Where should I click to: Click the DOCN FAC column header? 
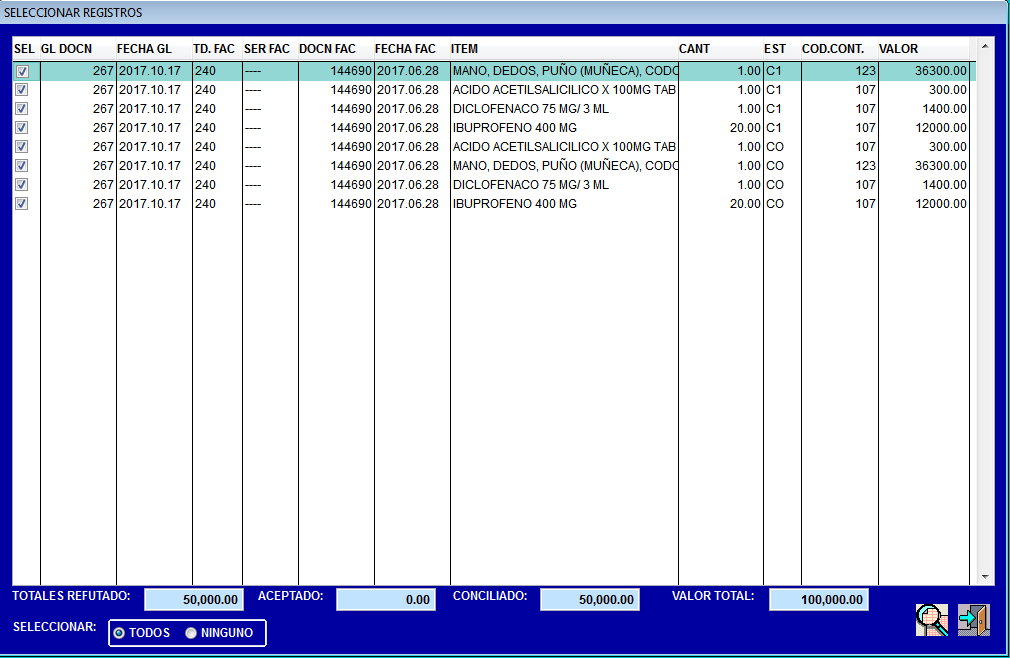coord(336,49)
